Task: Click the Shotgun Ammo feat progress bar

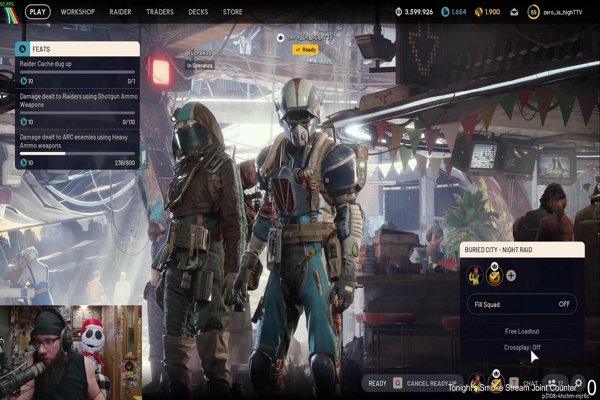Action: [x=77, y=113]
